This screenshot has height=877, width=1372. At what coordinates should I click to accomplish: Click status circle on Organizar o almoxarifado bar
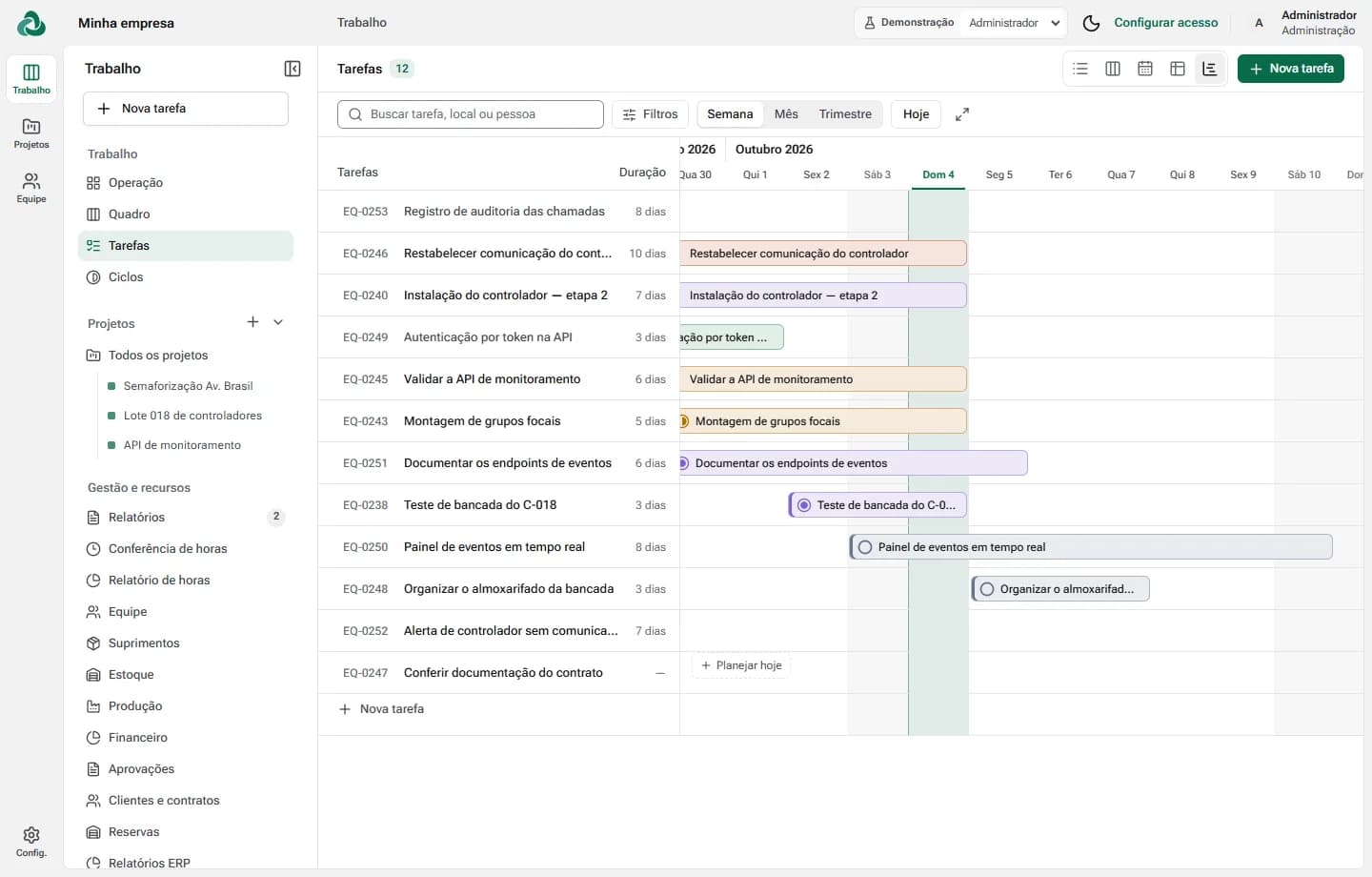(987, 589)
